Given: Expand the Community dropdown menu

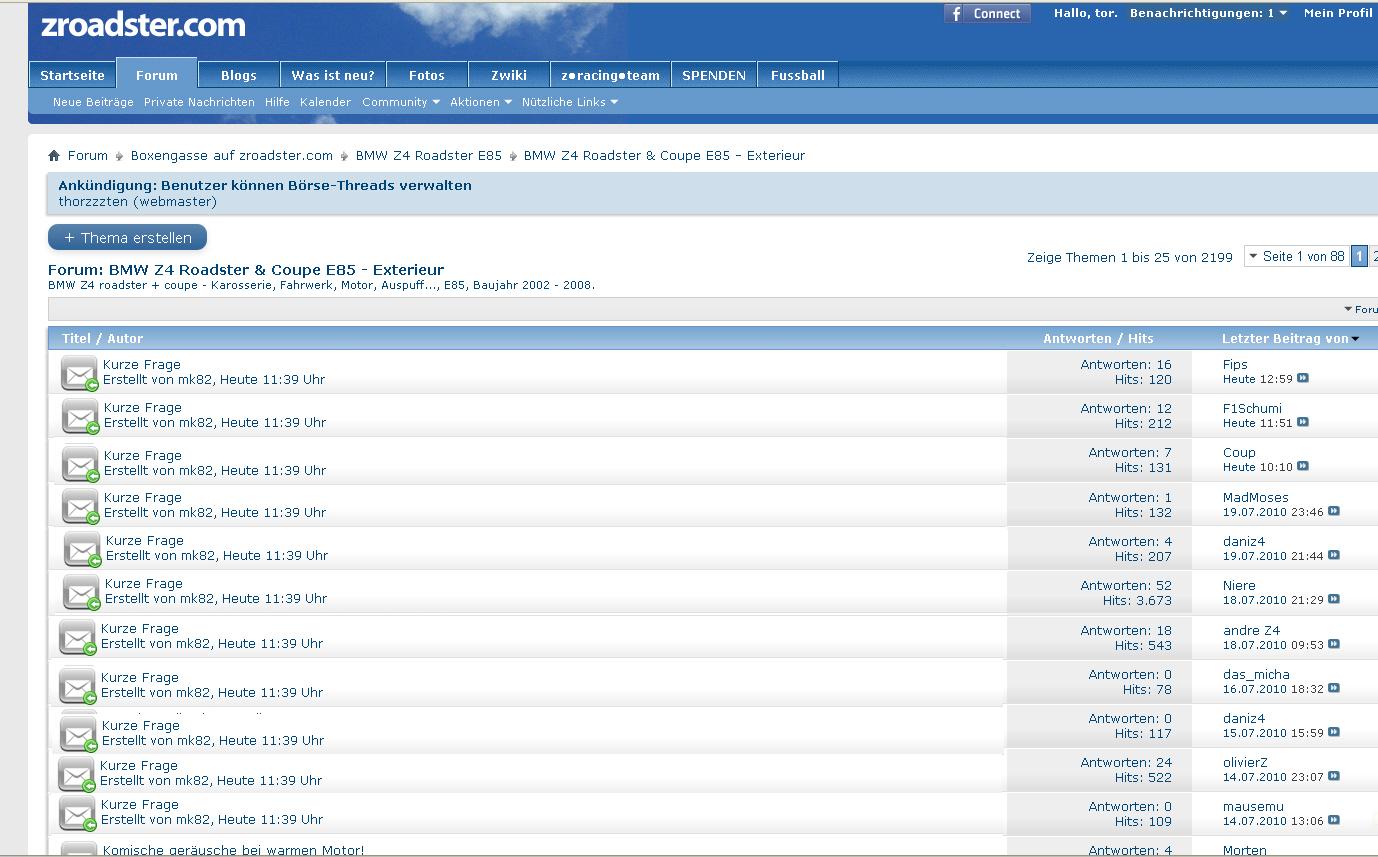Looking at the screenshot, I should pyautogui.click(x=400, y=102).
